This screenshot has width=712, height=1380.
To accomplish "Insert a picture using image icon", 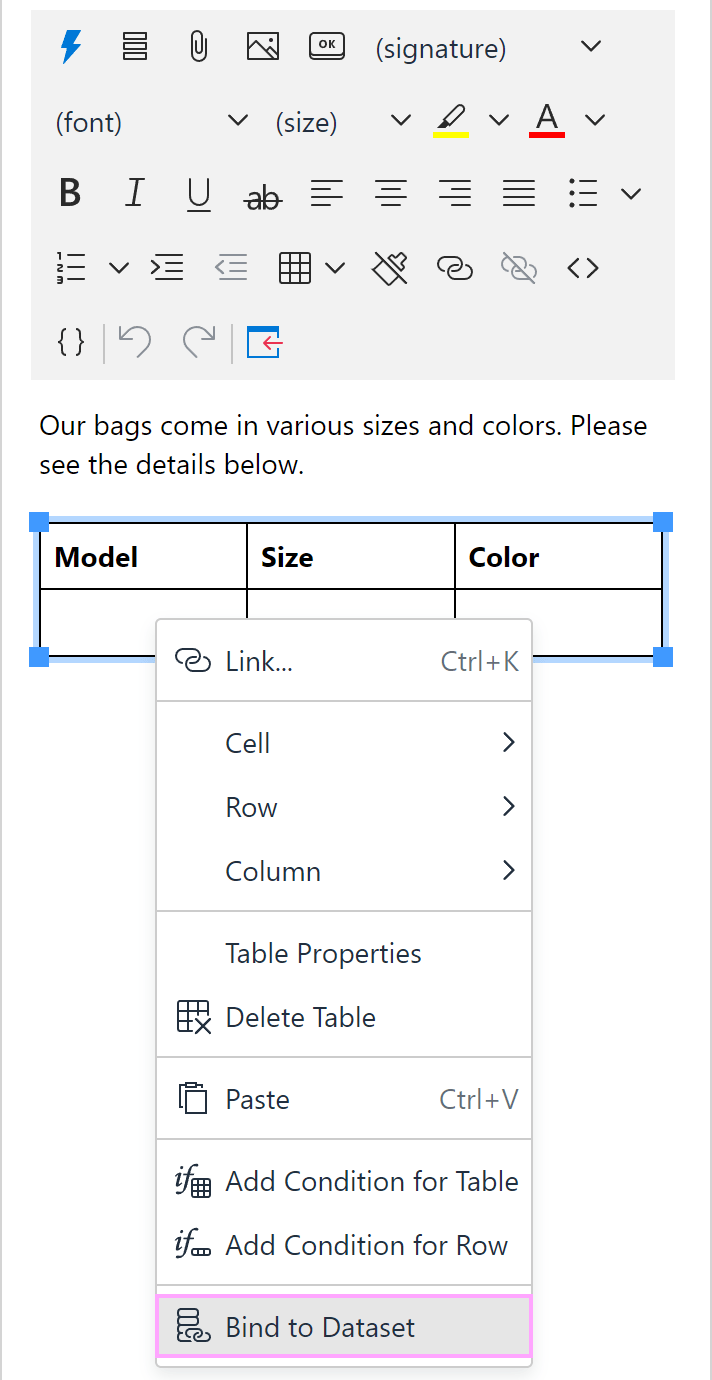I will [263, 46].
